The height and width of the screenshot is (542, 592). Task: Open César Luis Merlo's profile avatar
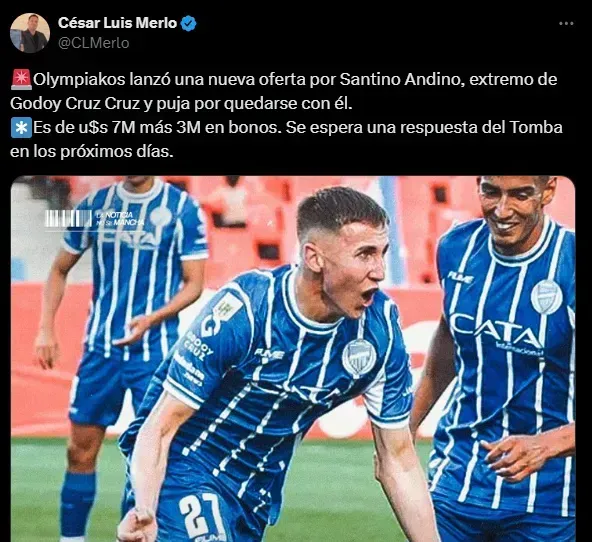click(30, 33)
